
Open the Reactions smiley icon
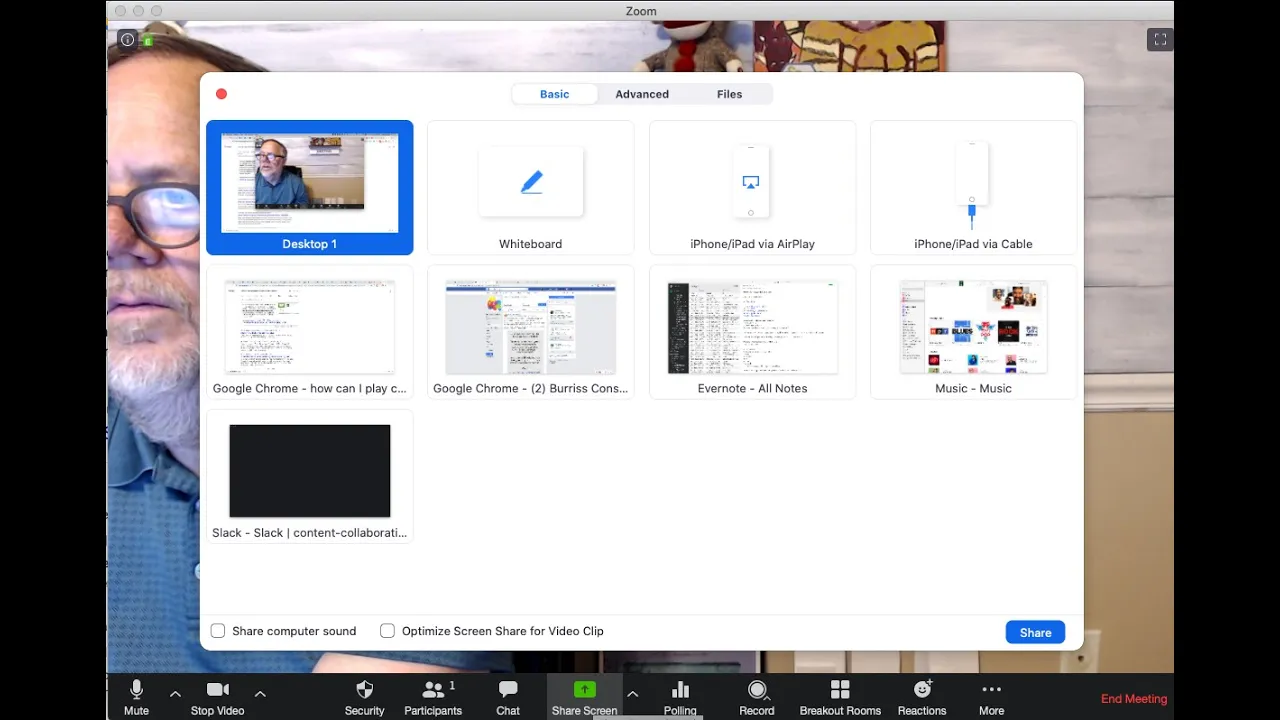pyautogui.click(x=922, y=690)
